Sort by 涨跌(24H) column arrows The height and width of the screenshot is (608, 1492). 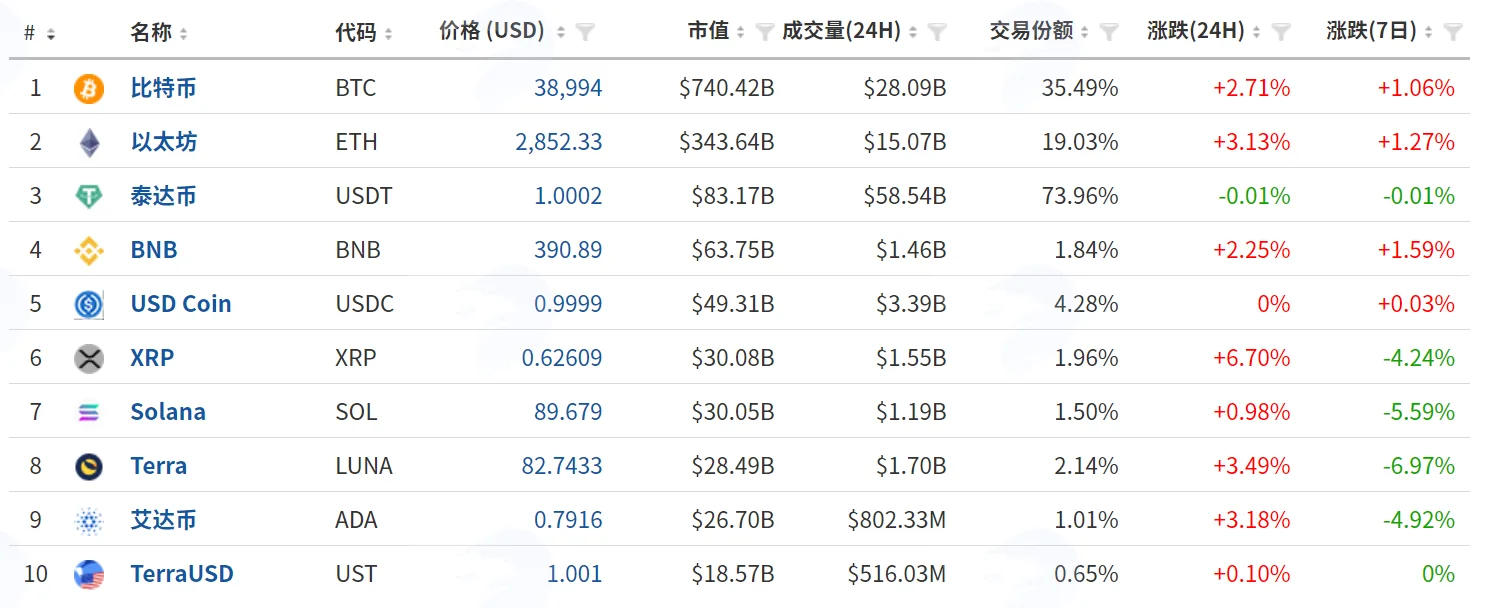tap(1257, 33)
